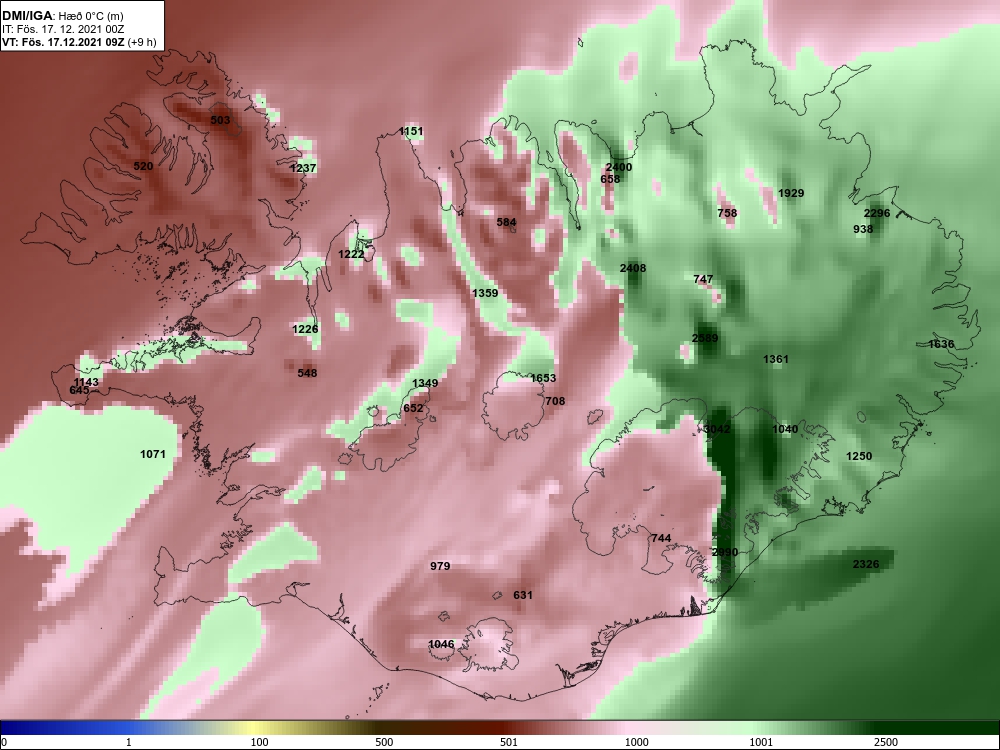The height and width of the screenshot is (750, 1000).
Task: Select the '1001' color scale label
Action: coord(761,742)
